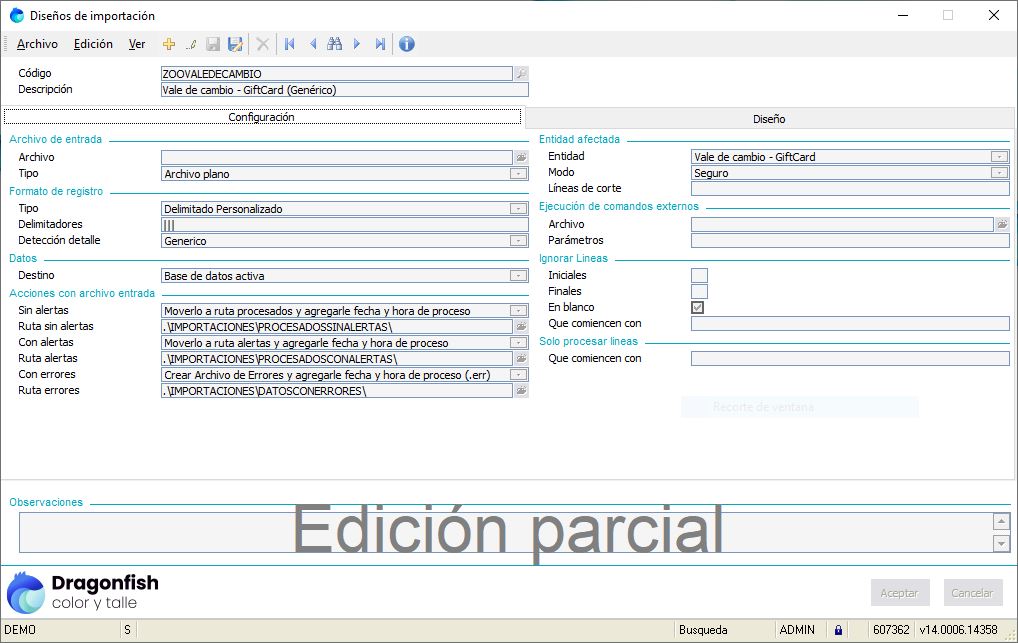Screen dimensions: 1018x643
Task: Click the Aceptar button
Action: click(x=900, y=592)
